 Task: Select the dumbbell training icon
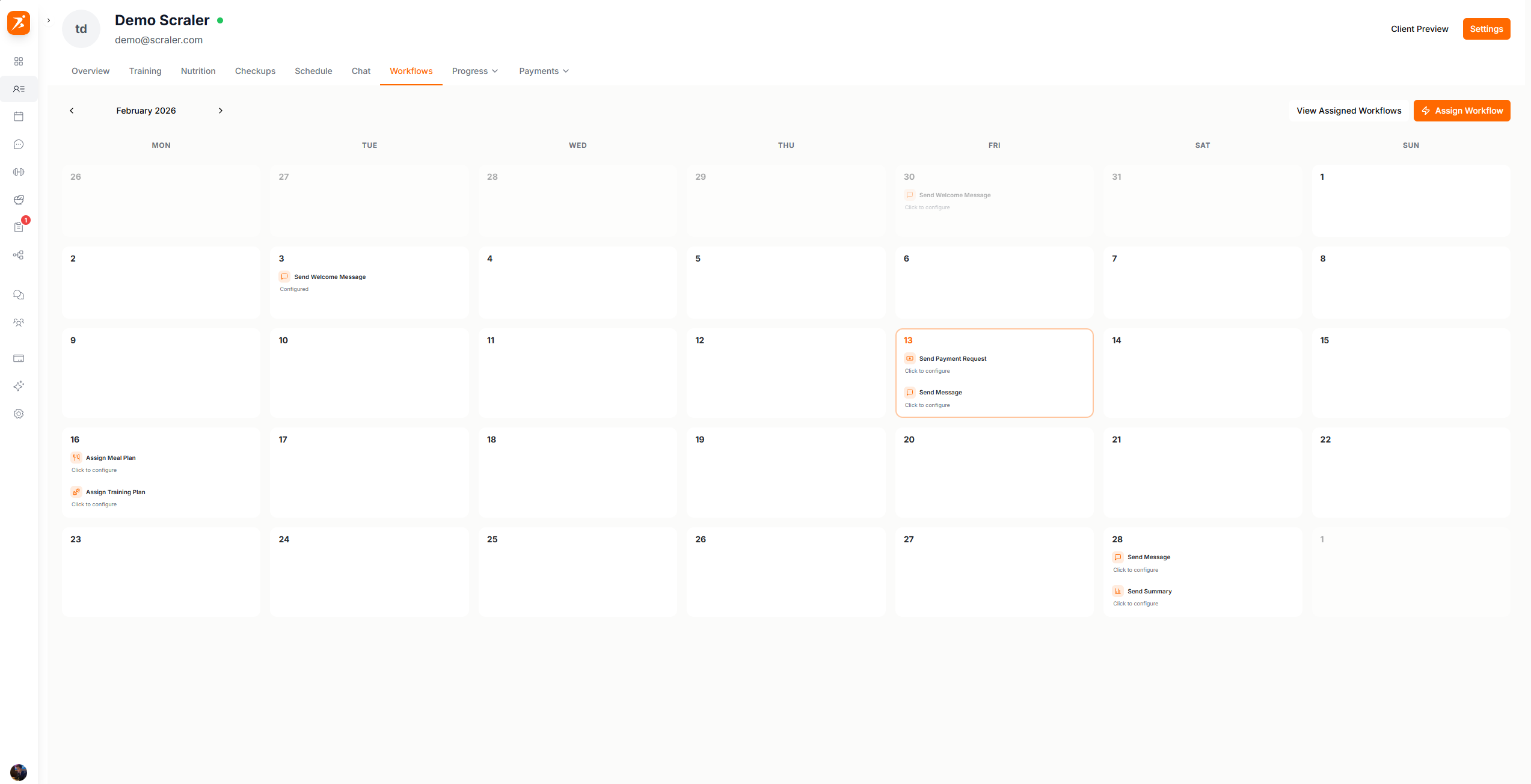[x=19, y=172]
